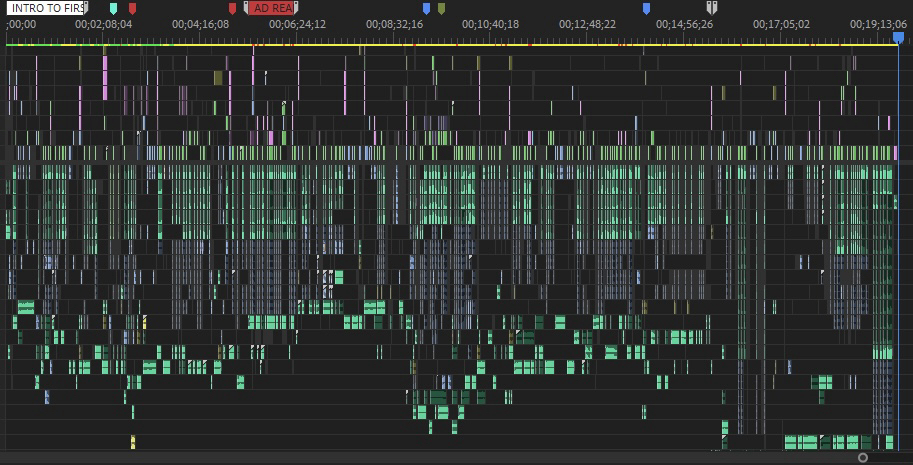Select the cyan marker on the ruler
The height and width of the screenshot is (465, 913).
113,8
